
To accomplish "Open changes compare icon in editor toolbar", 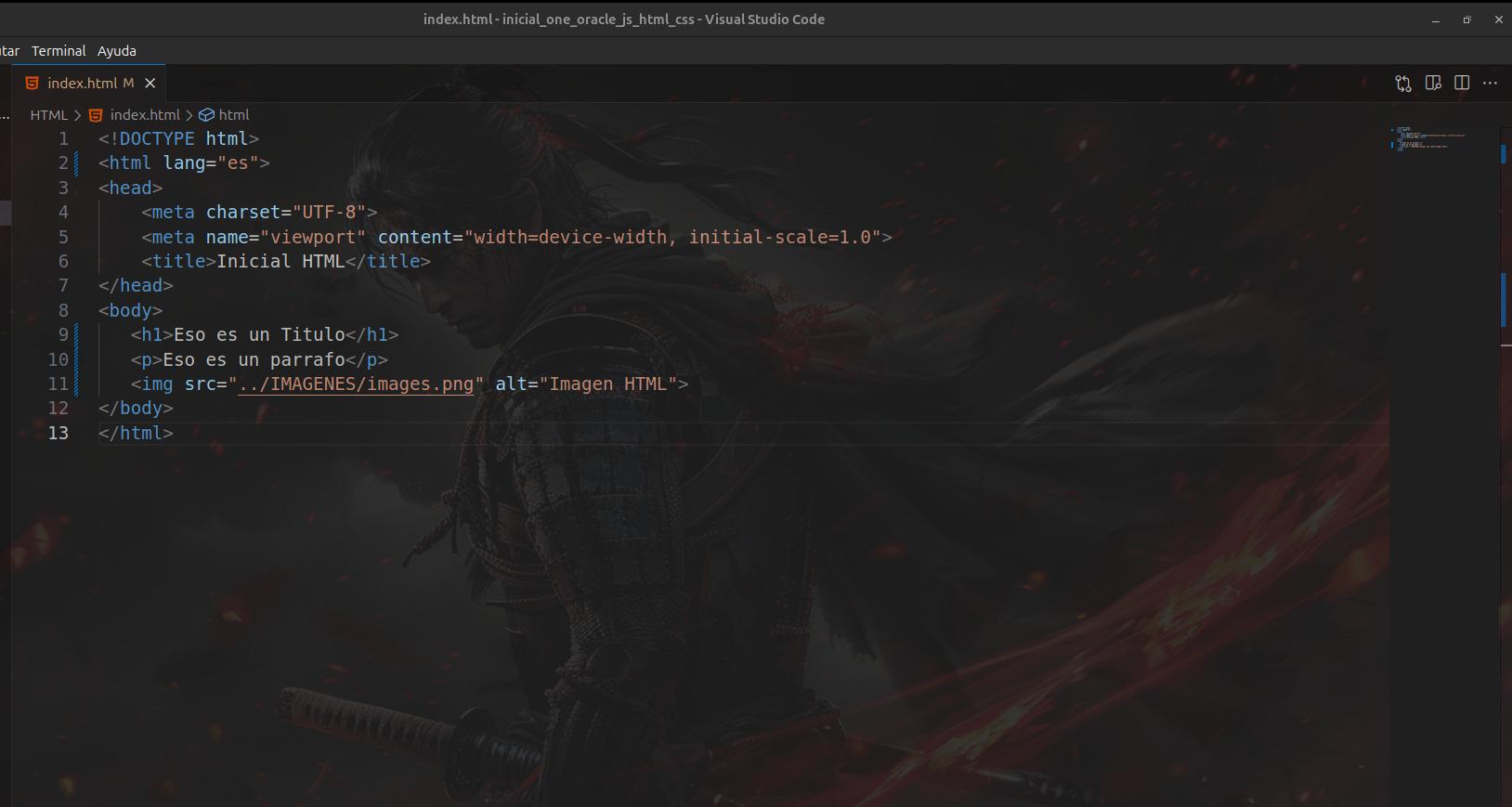I will 1403,84.
